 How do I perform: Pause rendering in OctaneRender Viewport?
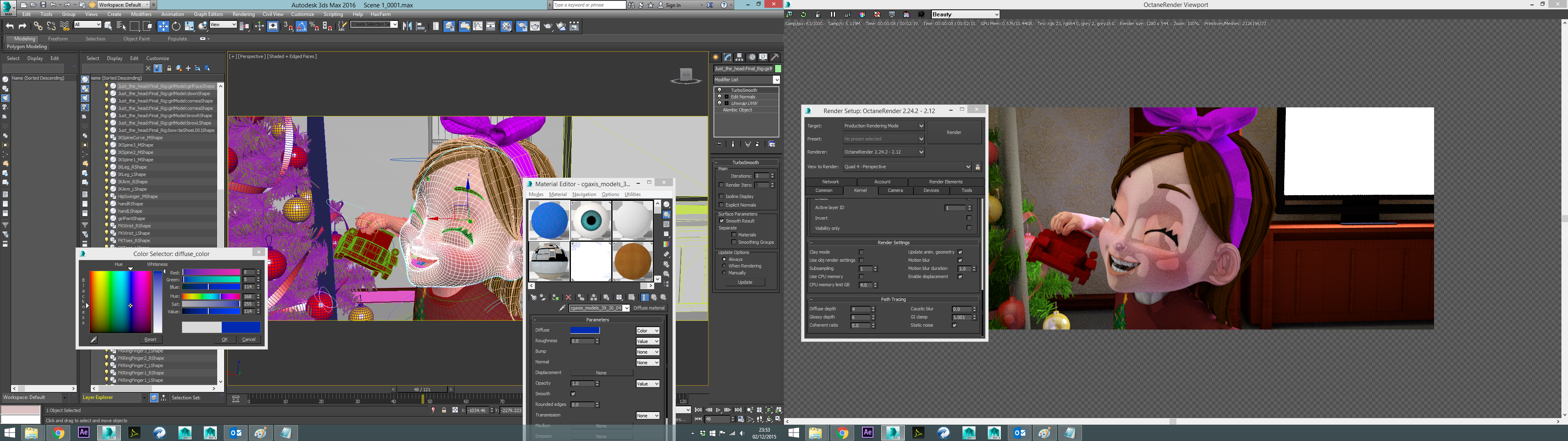[x=833, y=15]
